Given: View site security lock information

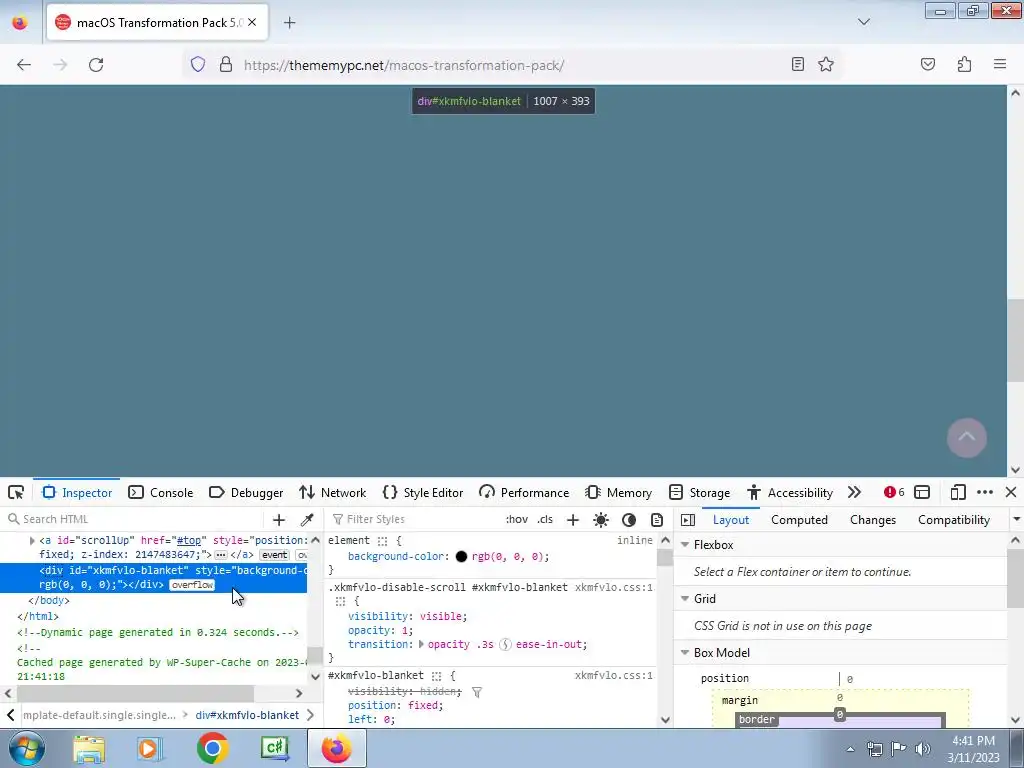Looking at the screenshot, I should point(226,65).
